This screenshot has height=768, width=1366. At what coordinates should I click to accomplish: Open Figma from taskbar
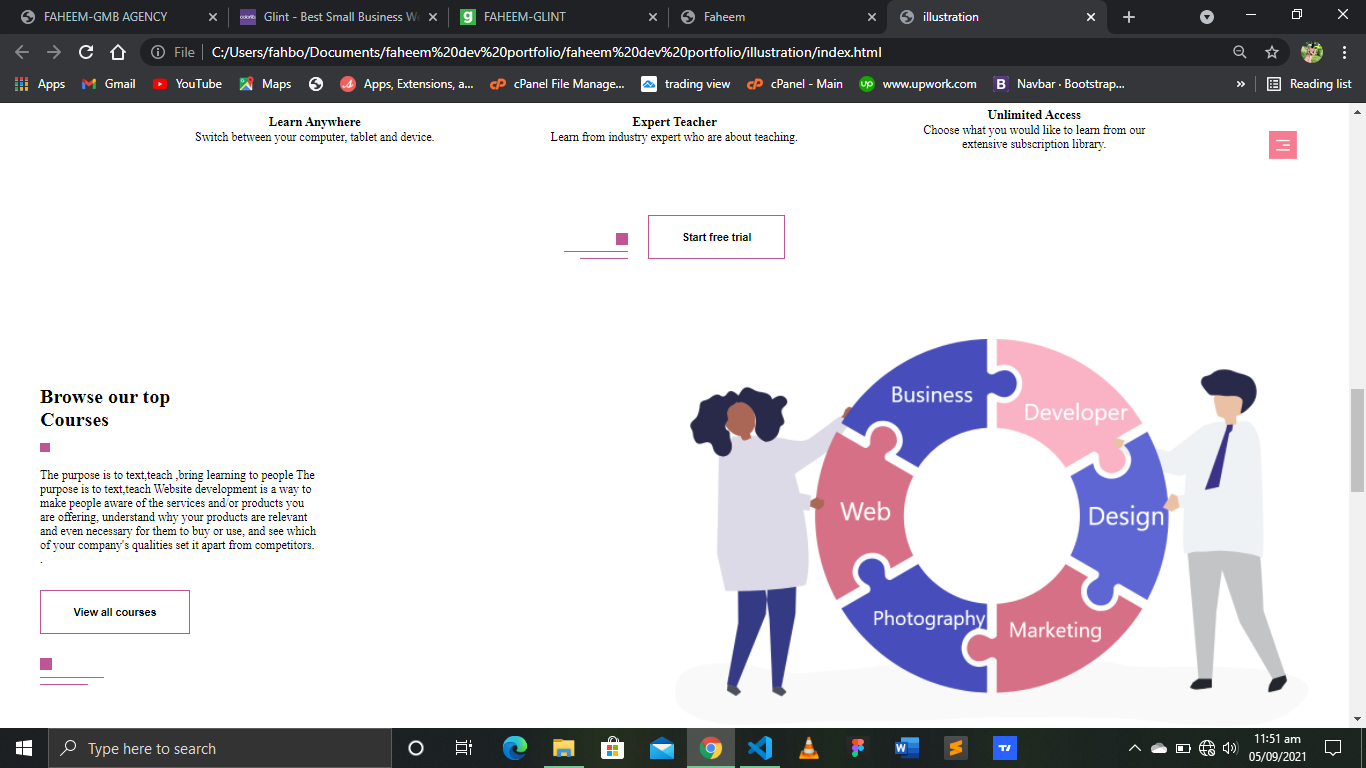(857, 748)
